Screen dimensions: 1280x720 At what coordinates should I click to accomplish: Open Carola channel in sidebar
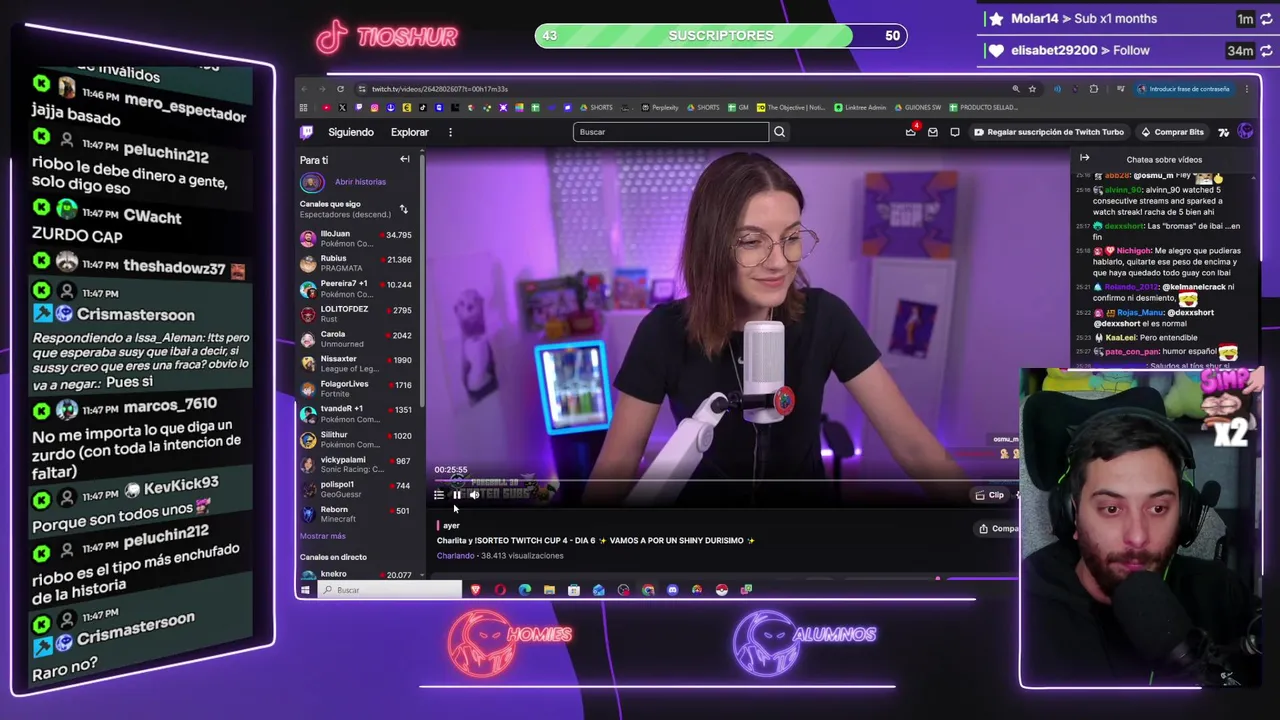click(356, 338)
